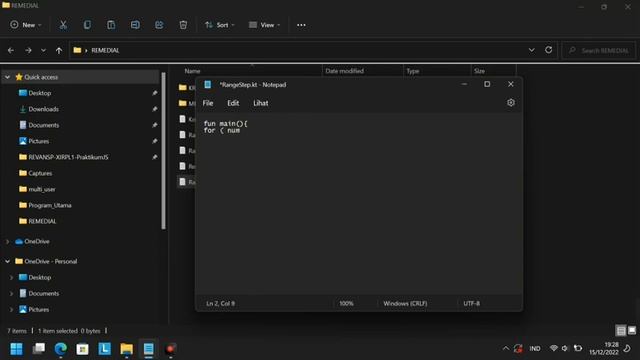Open the recording app on taskbar
The width and height of the screenshot is (640, 360).
coord(171,349)
